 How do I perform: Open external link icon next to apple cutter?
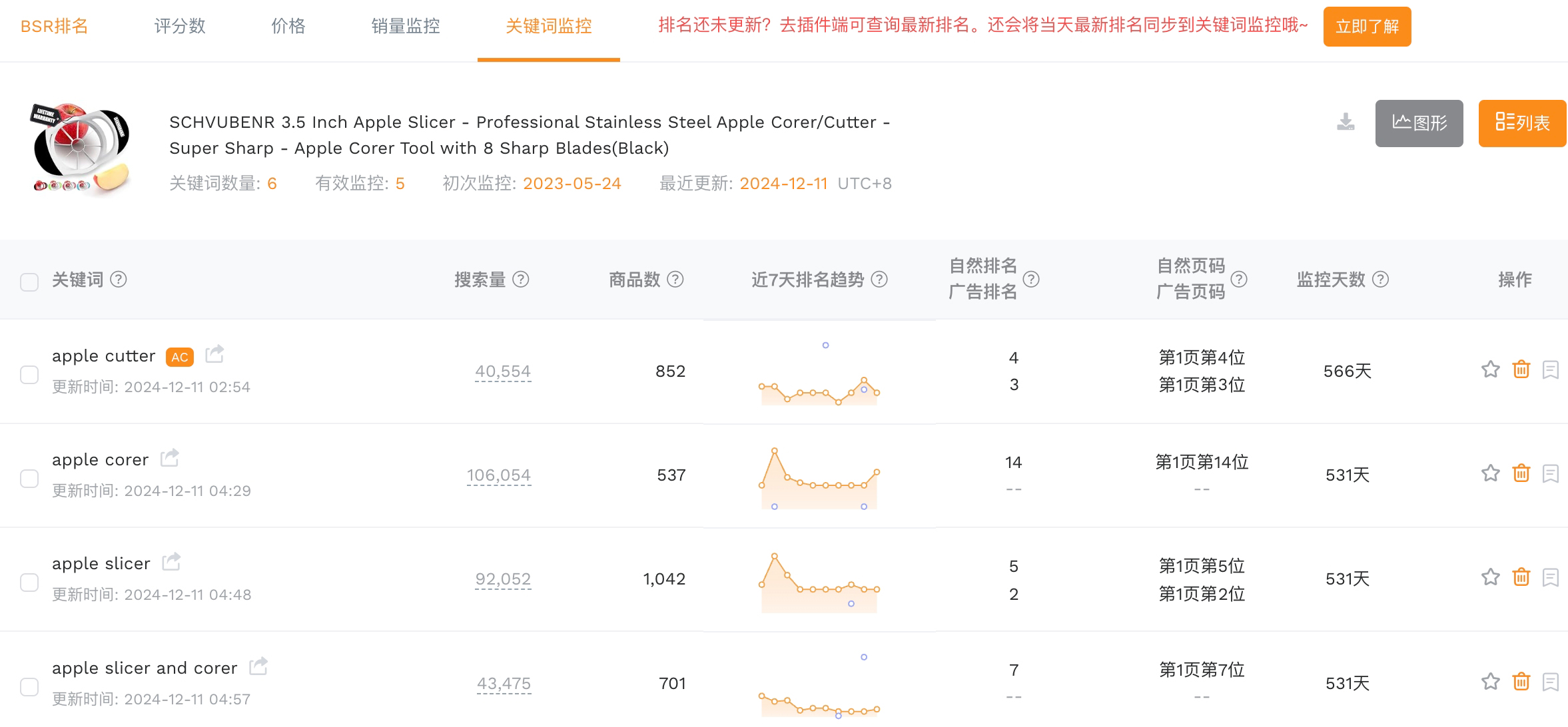click(x=214, y=354)
